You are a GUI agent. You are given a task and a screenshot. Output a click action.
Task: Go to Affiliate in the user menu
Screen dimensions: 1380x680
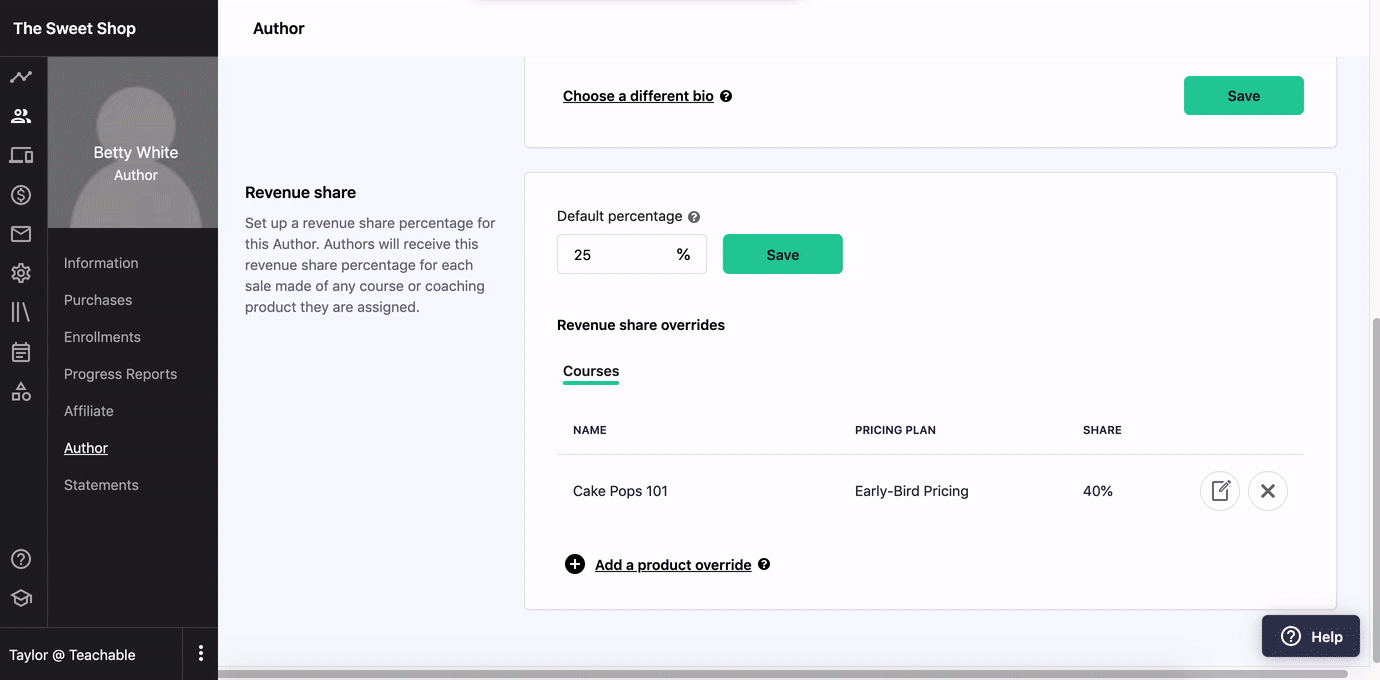[x=89, y=411]
